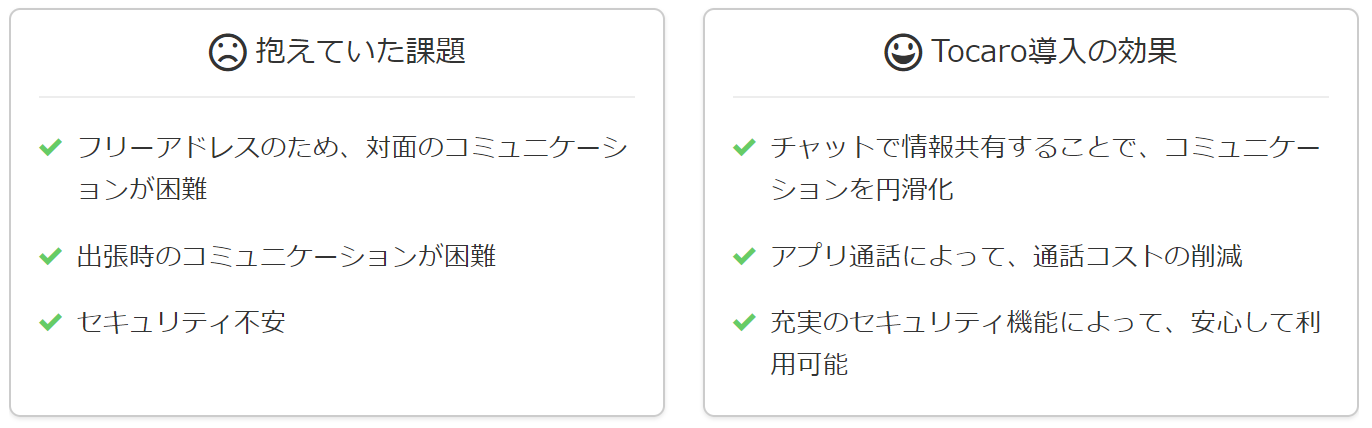
Task: Click the wrapped line ションが困難
Action: coord(142,190)
